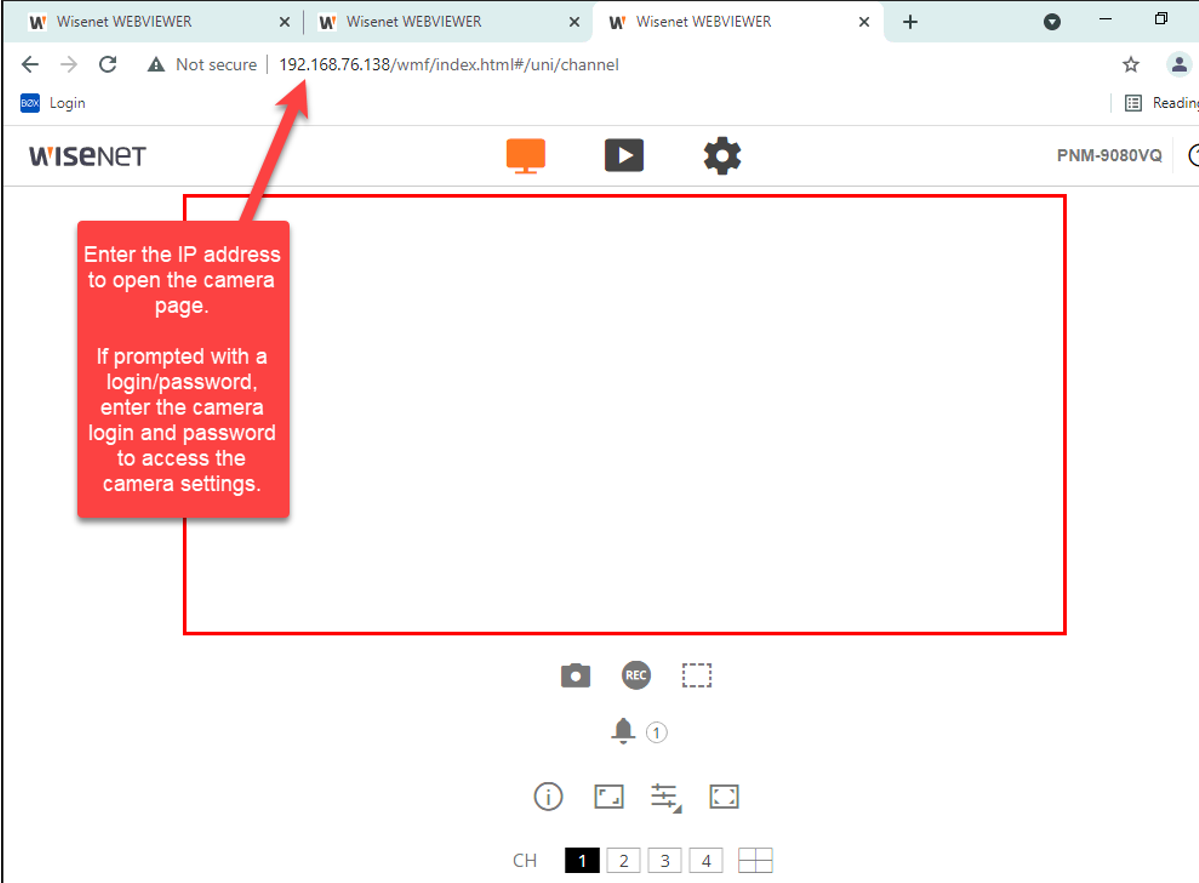Switch to channel 3

(664, 861)
